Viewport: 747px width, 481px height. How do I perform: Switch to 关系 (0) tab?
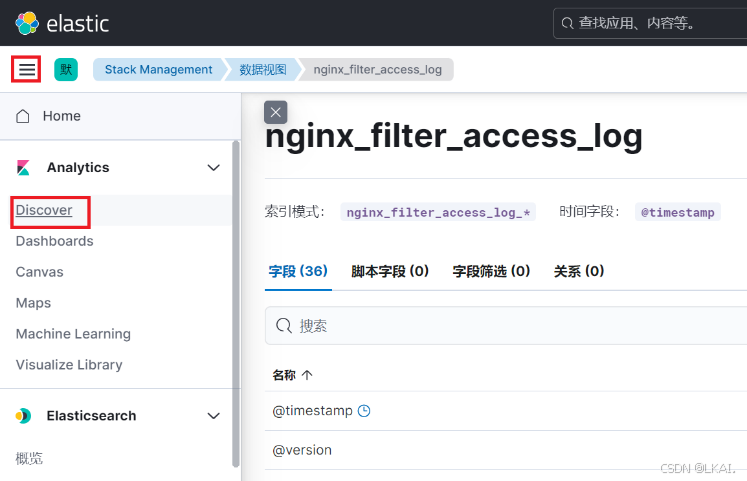[579, 271]
